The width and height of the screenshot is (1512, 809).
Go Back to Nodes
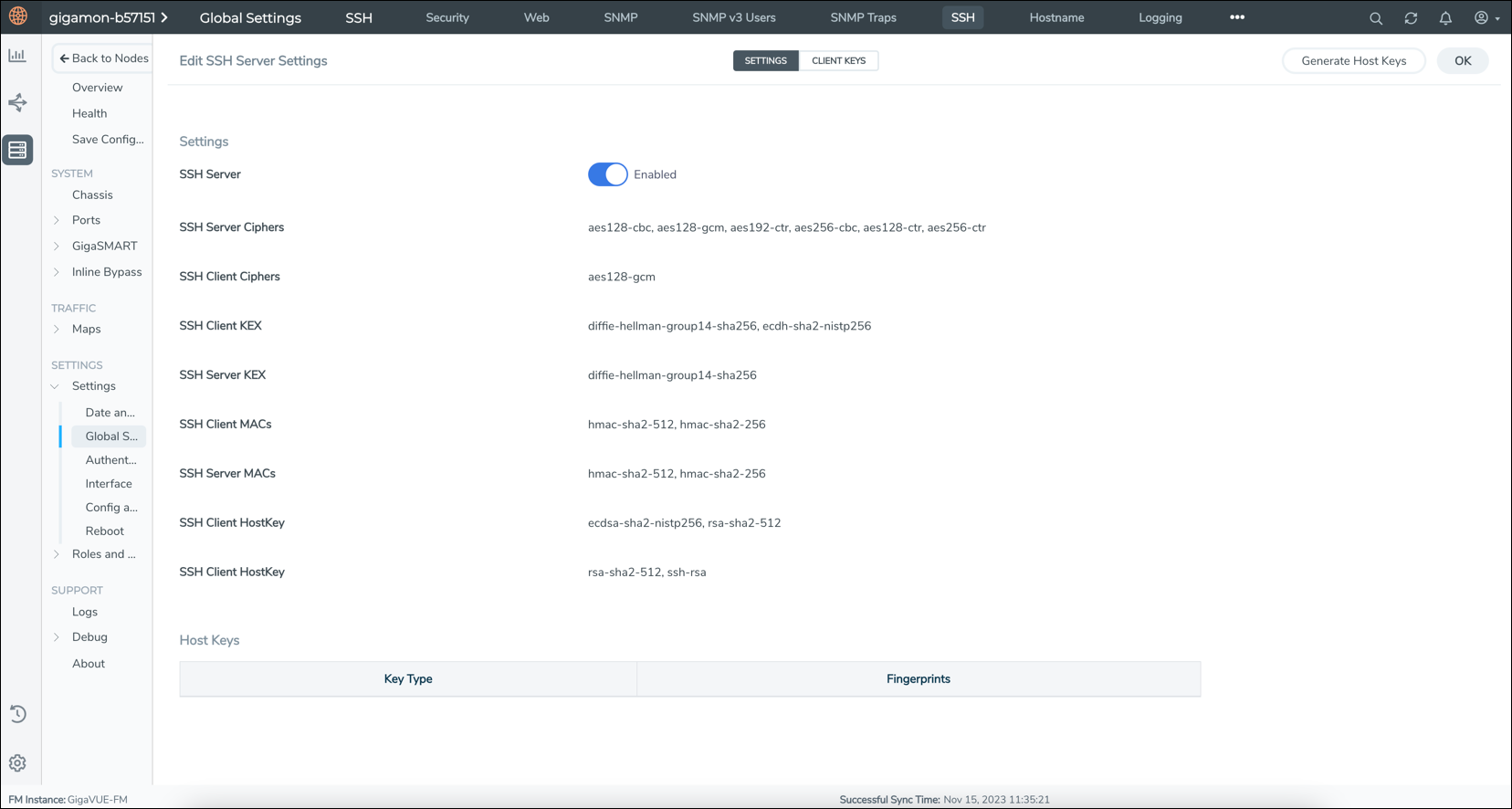(x=103, y=58)
